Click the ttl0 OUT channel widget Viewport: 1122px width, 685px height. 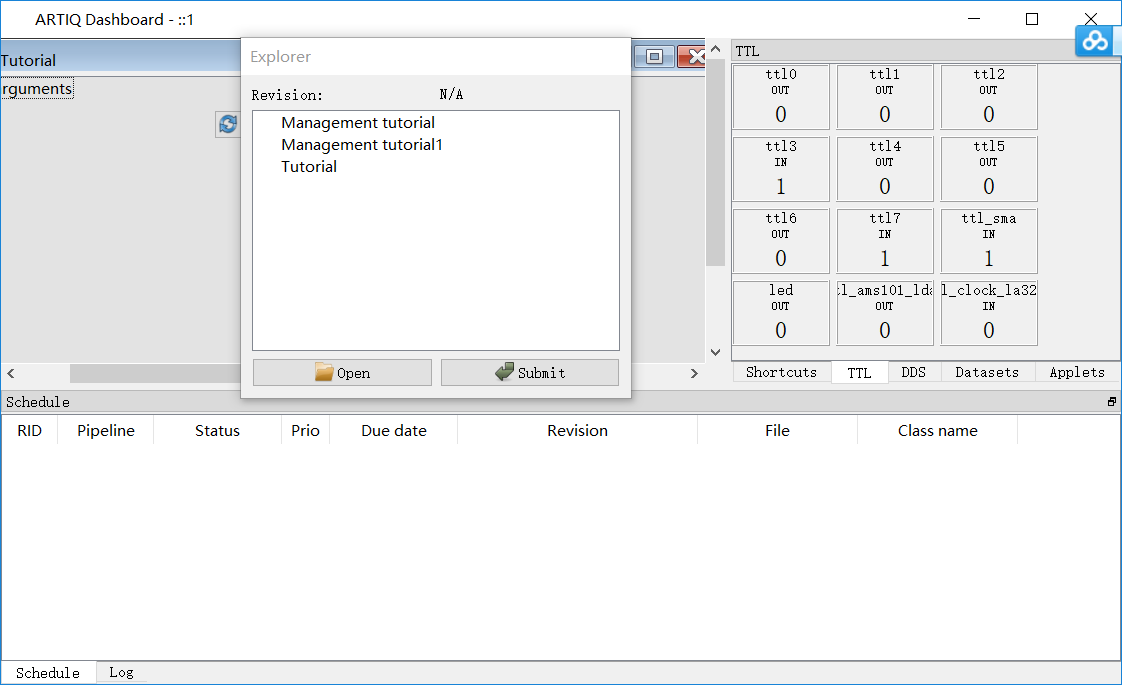[781, 97]
